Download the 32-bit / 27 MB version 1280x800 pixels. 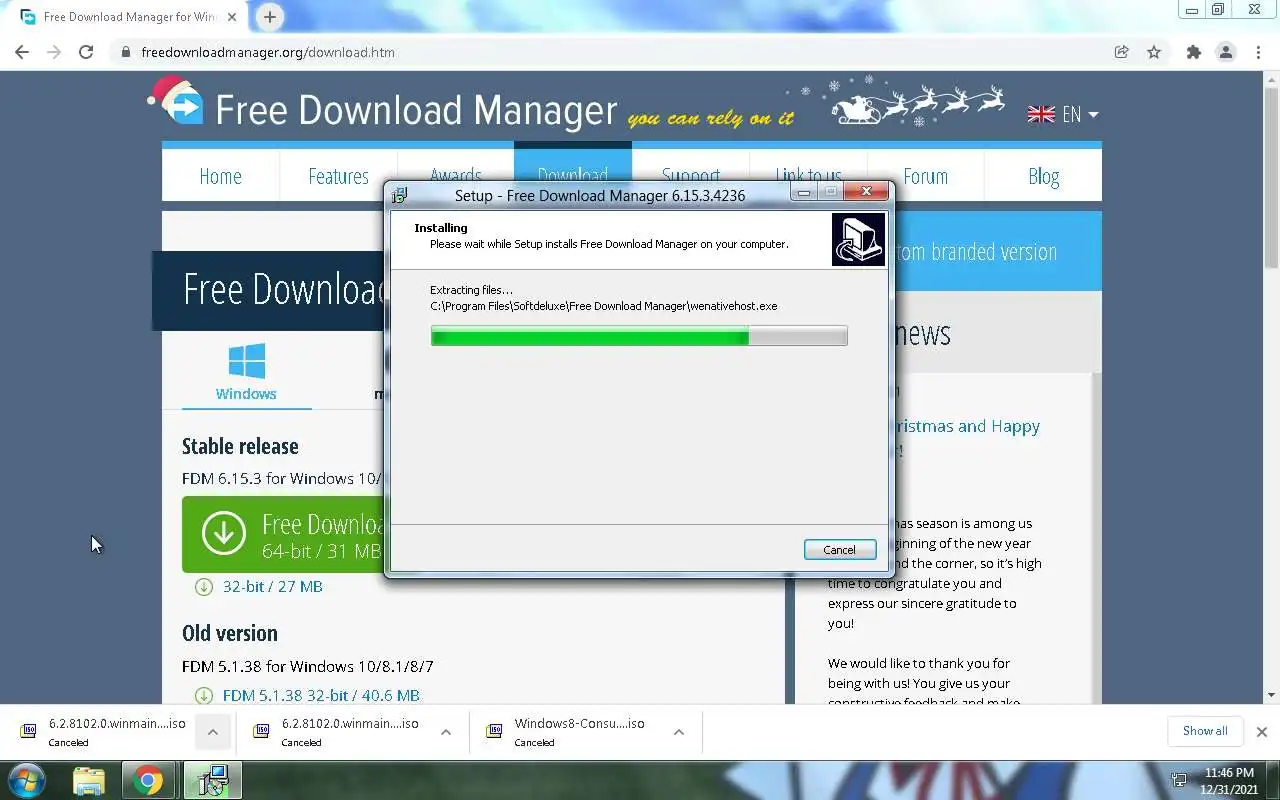click(x=272, y=587)
